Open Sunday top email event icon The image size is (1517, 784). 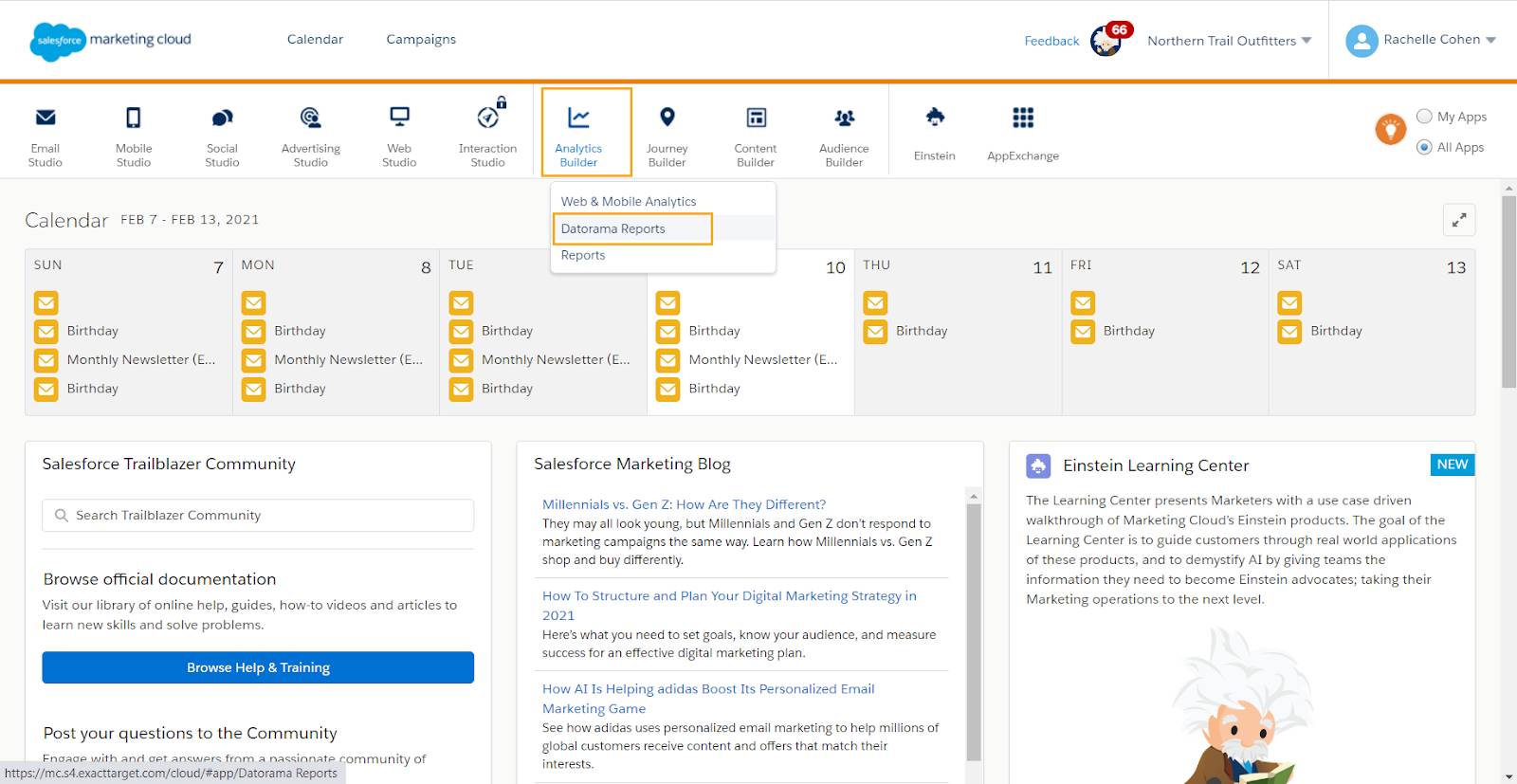[46, 302]
